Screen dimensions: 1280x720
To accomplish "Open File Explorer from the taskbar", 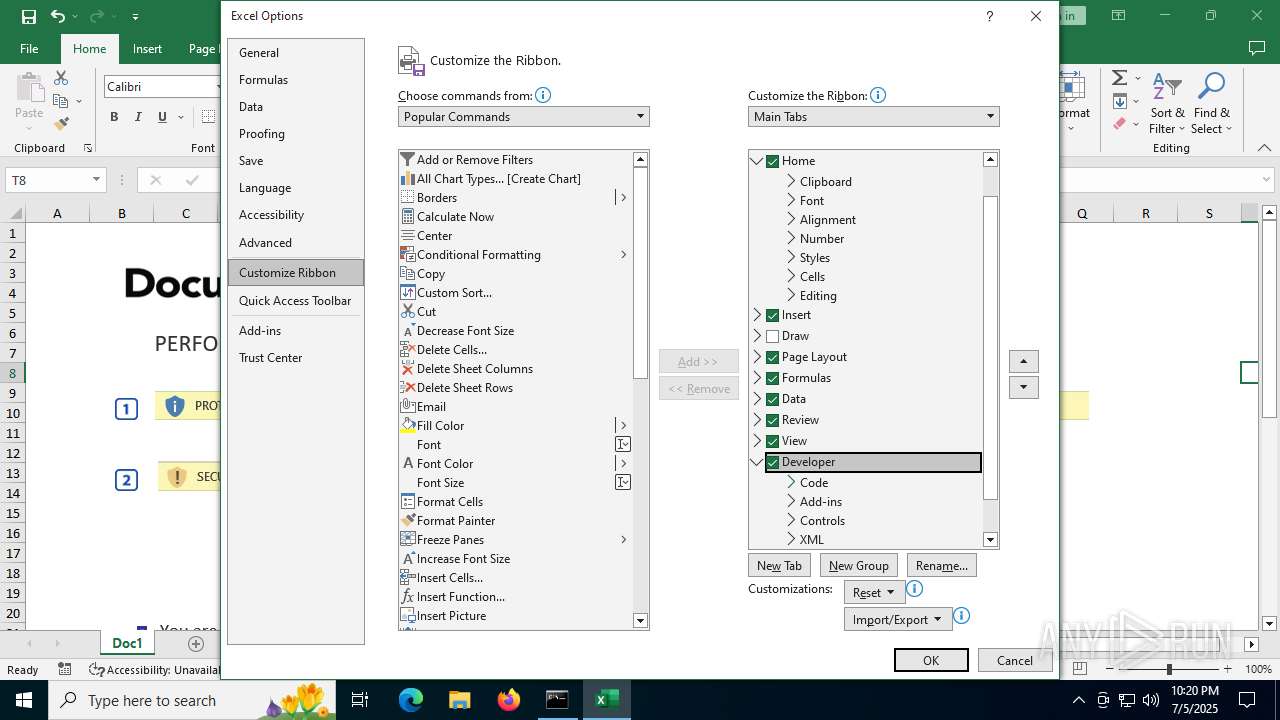I will point(459,700).
